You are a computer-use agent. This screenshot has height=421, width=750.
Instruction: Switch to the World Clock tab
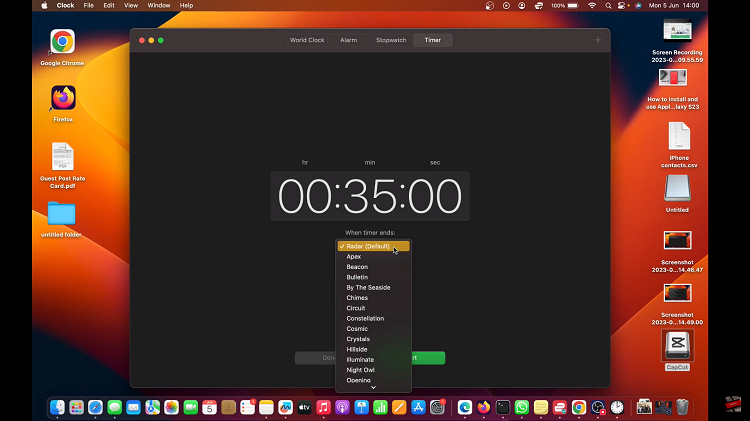307,40
